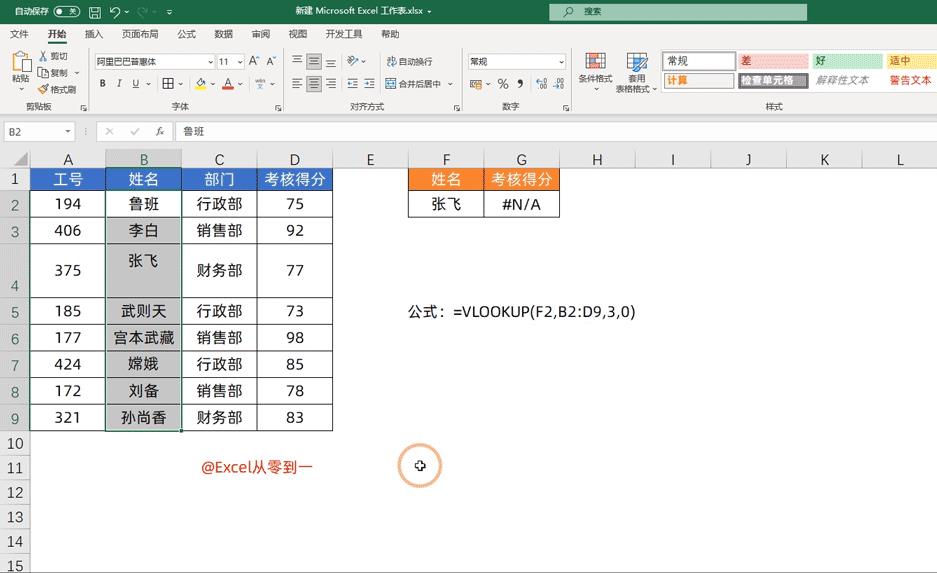Image resolution: width=937 pixels, height=573 pixels.
Task: Click the red font color A
Action: [228, 84]
